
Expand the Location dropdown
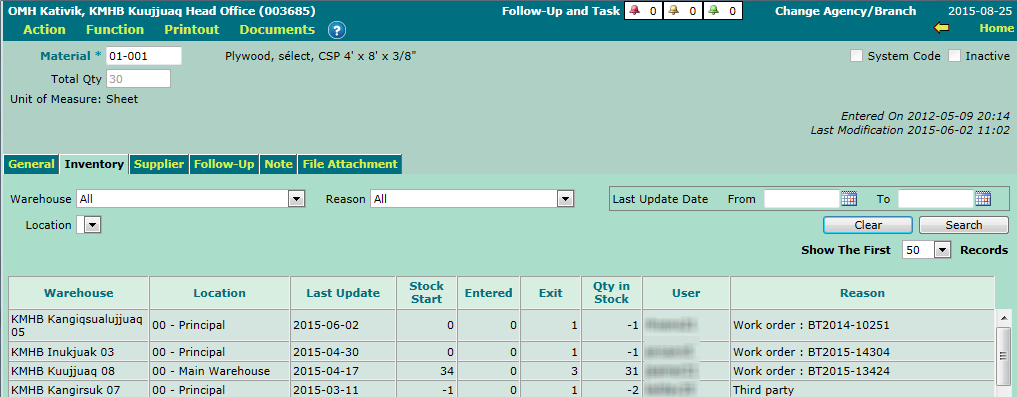(x=93, y=225)
